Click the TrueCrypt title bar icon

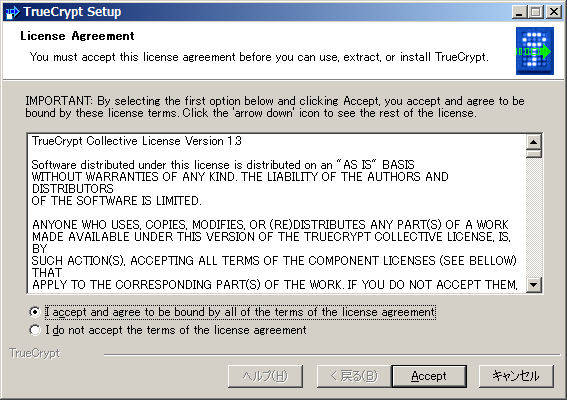click(12, 12)
